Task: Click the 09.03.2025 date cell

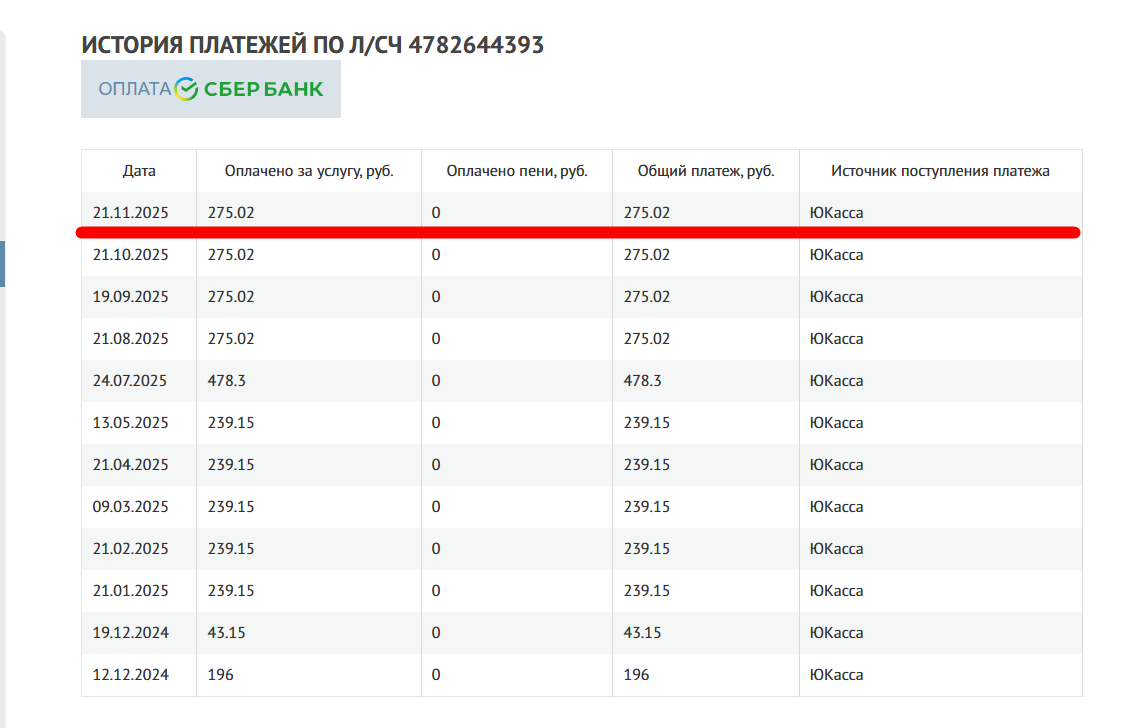Action: pyautogui.click(x=130, y=507)
